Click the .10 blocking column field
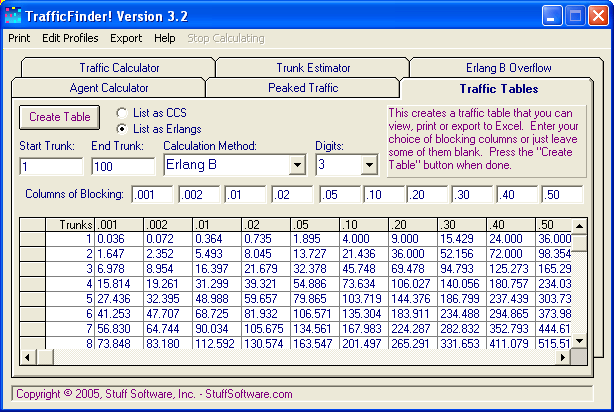 [x=384, y=195]
